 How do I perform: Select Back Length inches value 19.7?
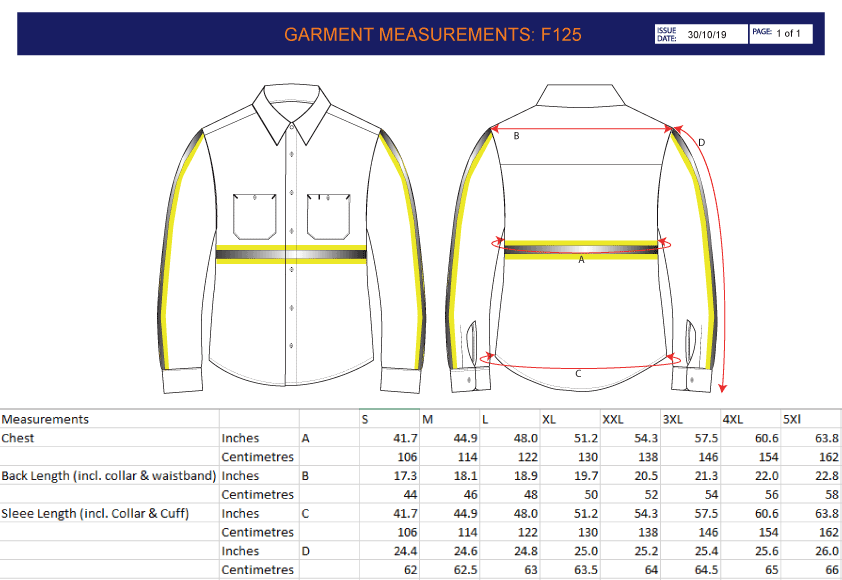pyautogui.click(x=585, y=475)
